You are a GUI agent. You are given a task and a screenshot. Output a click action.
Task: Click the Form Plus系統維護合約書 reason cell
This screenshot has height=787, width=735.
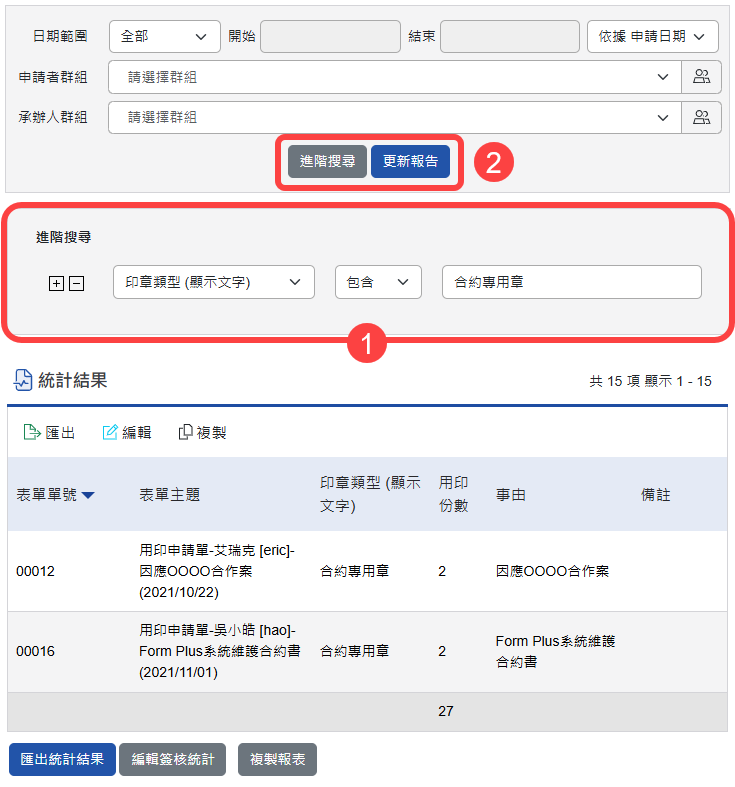(555, 651)
